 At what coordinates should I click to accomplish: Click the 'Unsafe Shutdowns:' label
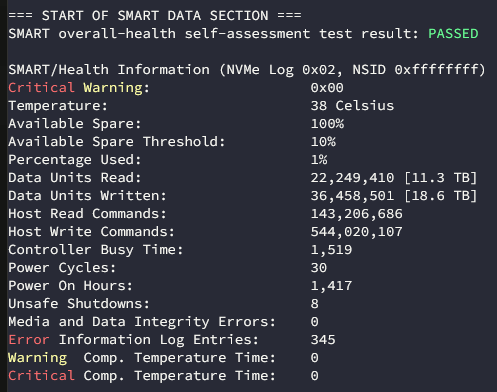79,304
